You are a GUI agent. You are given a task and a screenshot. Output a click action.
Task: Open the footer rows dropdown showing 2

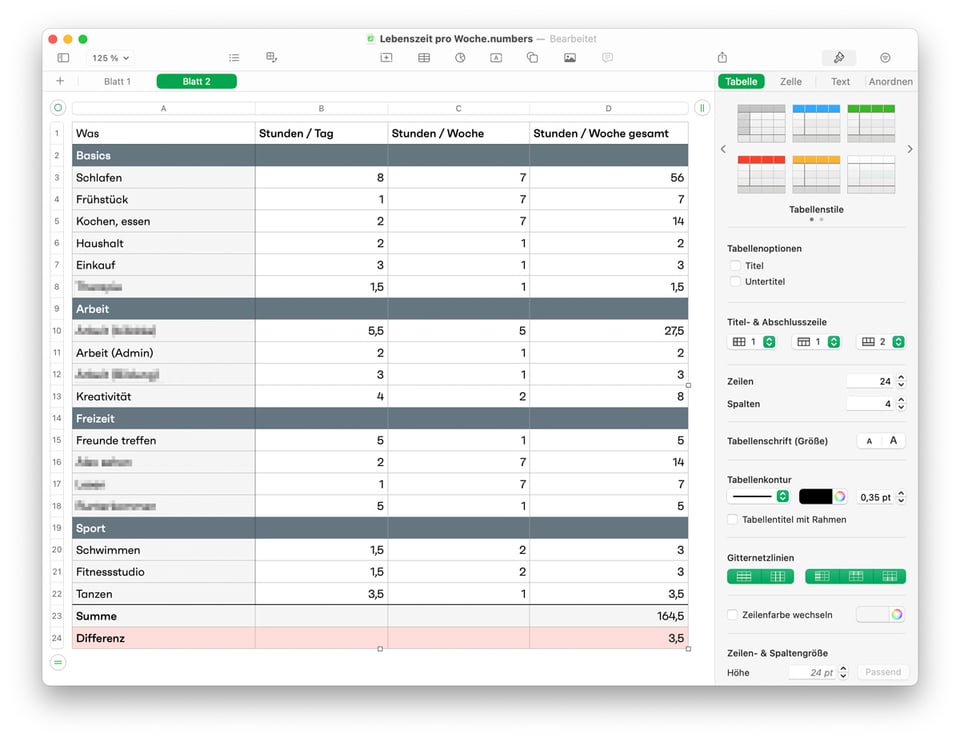click(881, 342)
